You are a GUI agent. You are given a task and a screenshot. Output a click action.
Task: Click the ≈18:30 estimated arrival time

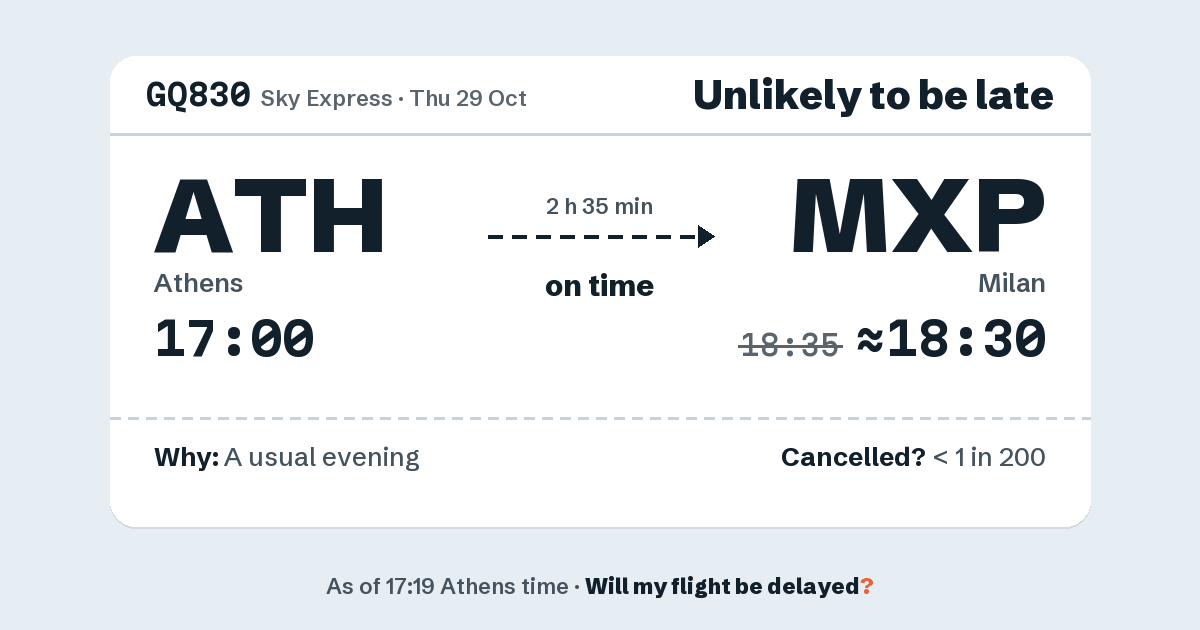tap(952, 338)
